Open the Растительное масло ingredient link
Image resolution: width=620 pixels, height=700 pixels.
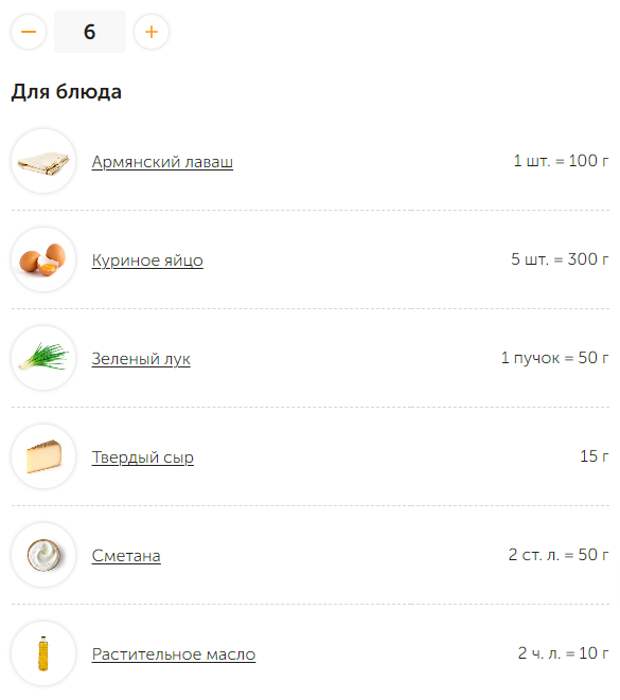(x=174, y=654)
